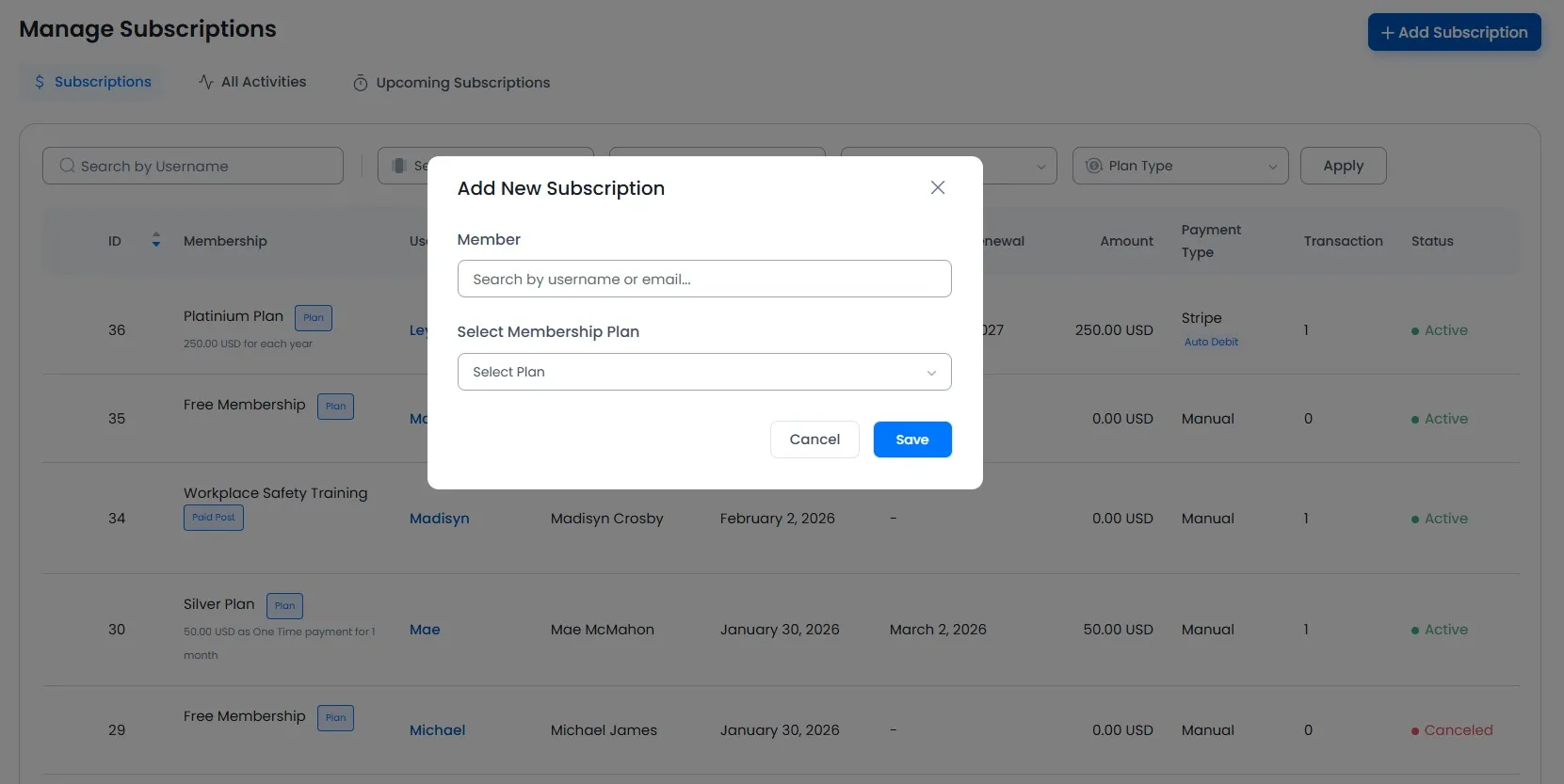Click the Stripe payment type cell
The width and height of the screenshot is (1564, 784).
click(x=1201, y=318)
